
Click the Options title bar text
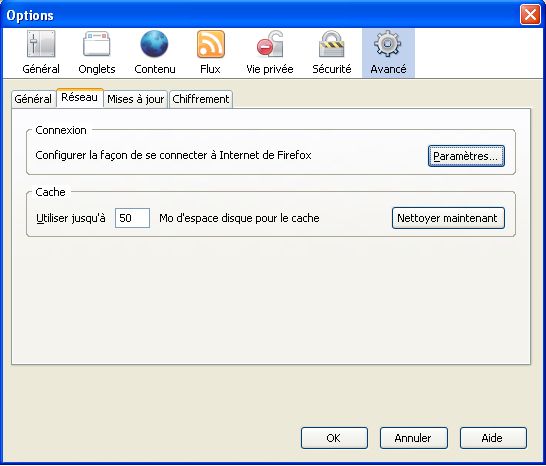point(30,16)
